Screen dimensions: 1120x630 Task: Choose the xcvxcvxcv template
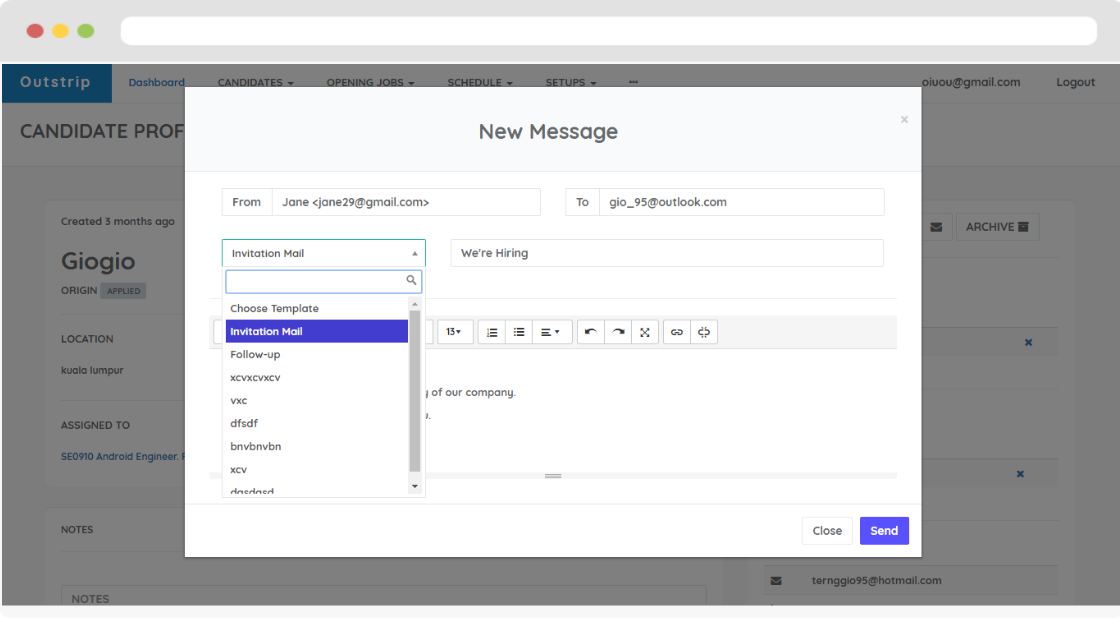pyautogui.click(x=316, y=377)
